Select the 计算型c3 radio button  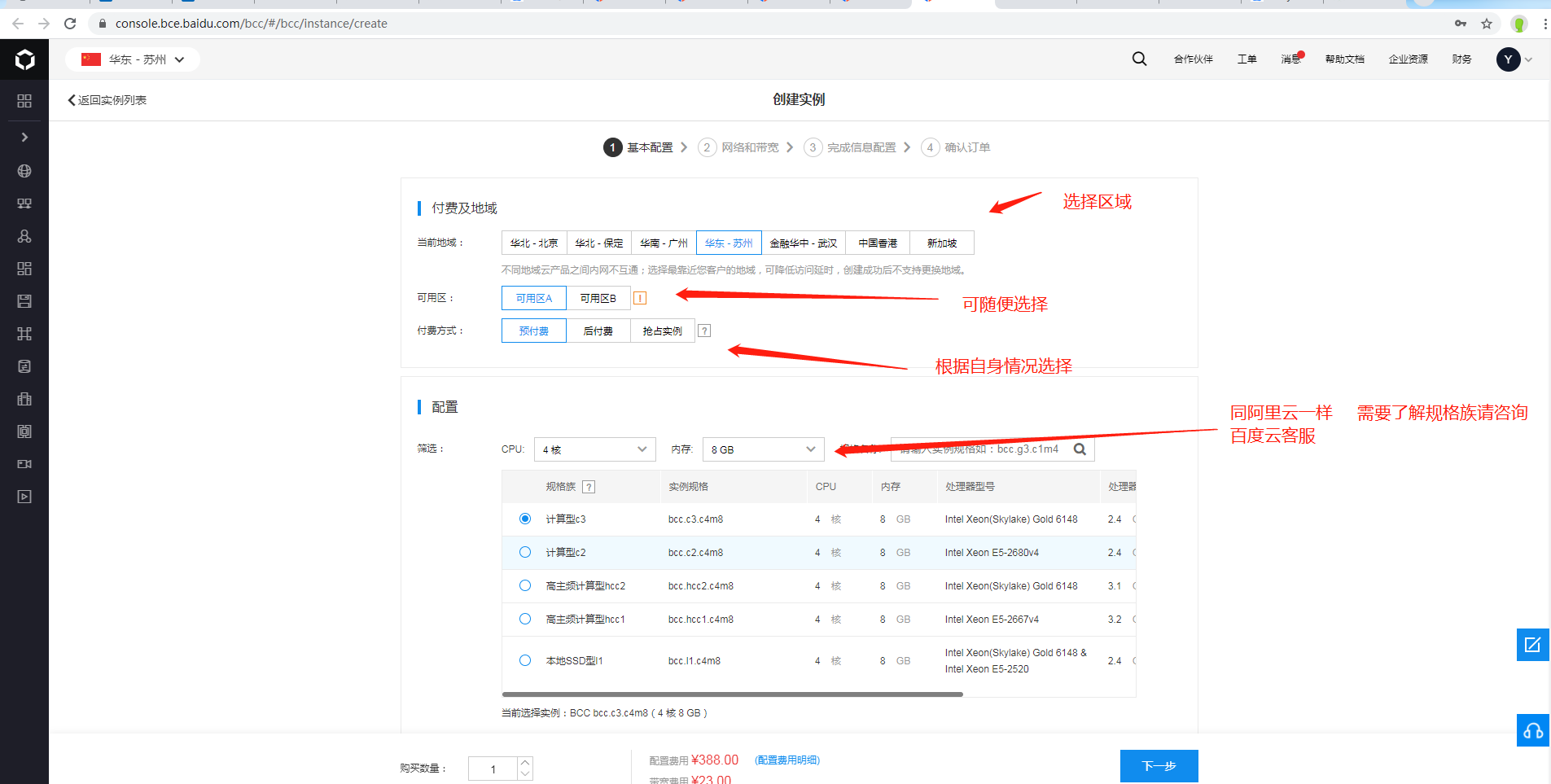(x=525, y=519)
